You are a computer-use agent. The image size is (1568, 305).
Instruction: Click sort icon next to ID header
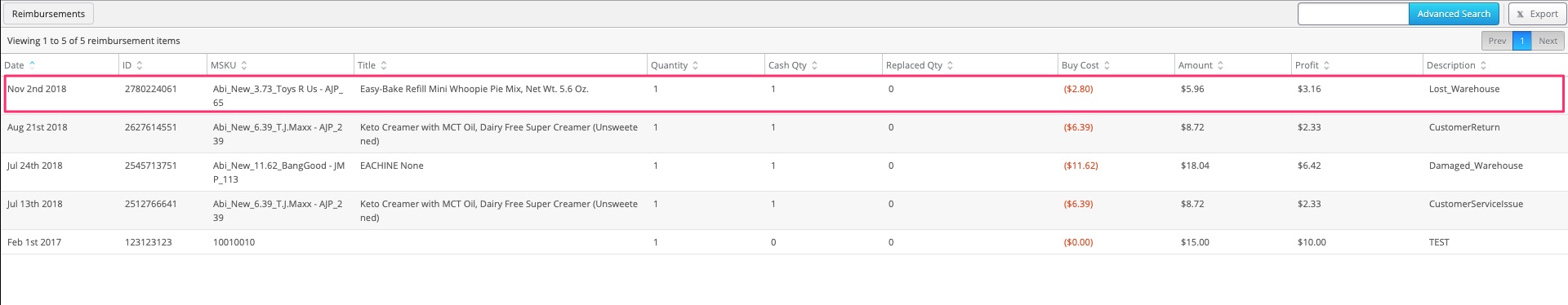pos(140,65)
